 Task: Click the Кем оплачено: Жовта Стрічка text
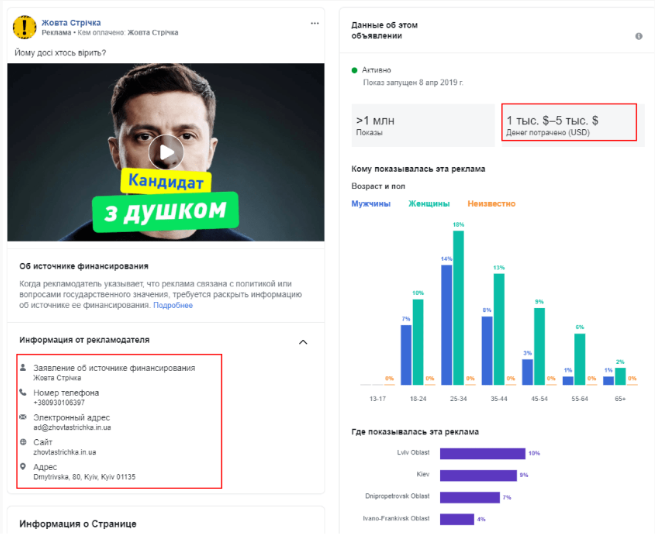[x=128, y=33]
